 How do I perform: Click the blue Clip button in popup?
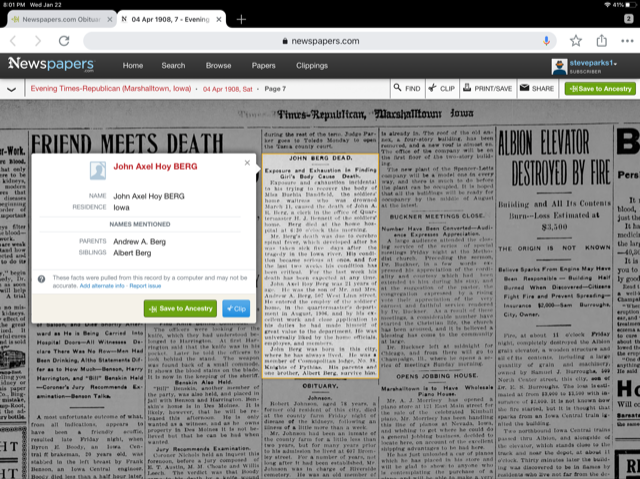click(236, 308)
